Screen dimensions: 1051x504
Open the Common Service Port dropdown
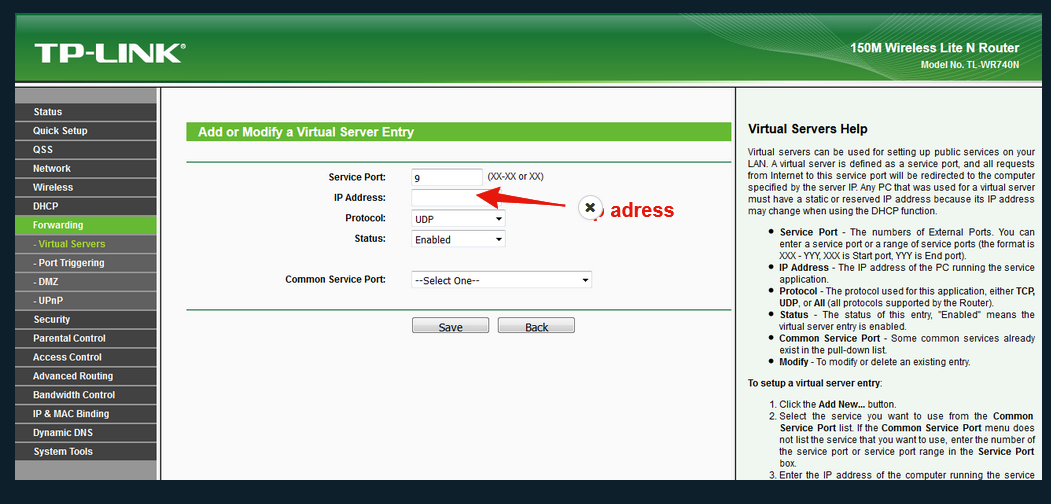click(501, 280)
